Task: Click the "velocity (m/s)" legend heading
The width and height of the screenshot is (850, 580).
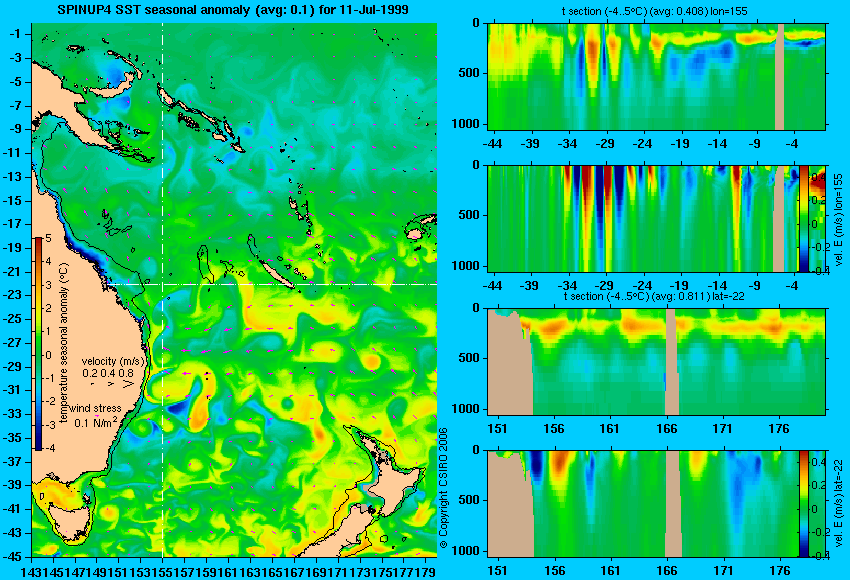Action: coord(113,361)
